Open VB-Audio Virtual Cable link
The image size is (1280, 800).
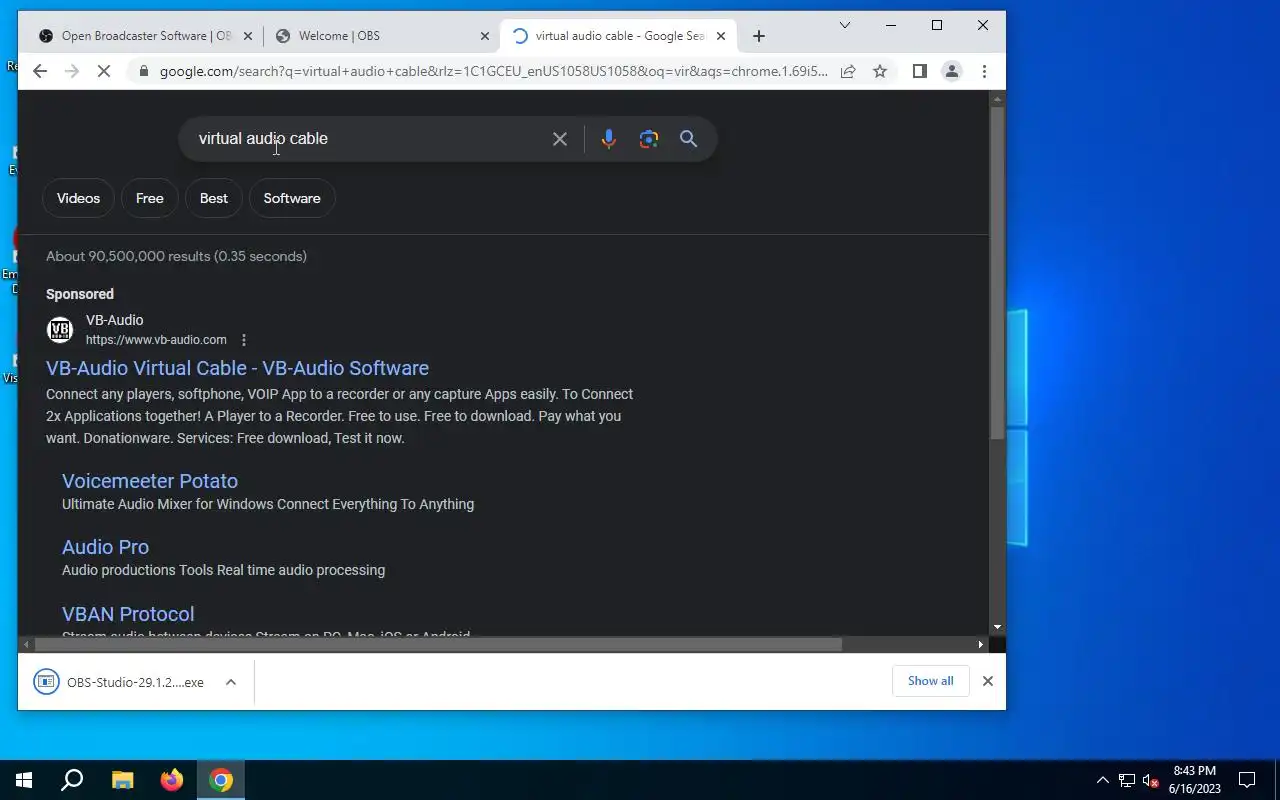237,368
